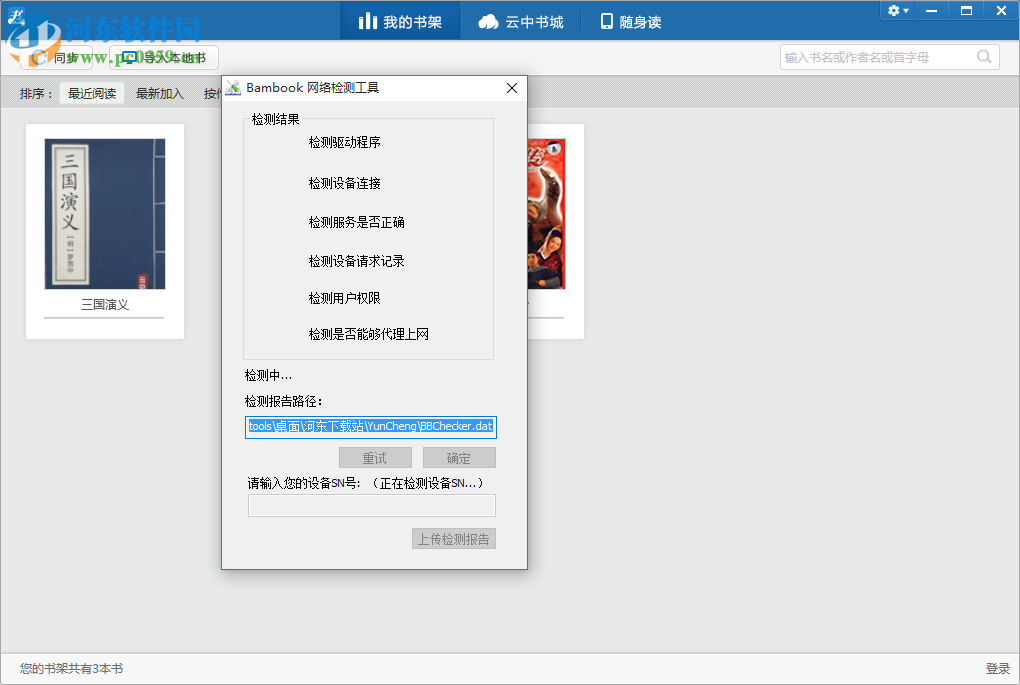Click the search magnifier icon
The width and height of the screenshot is (1020, 685).
click(x=983, y=57)
